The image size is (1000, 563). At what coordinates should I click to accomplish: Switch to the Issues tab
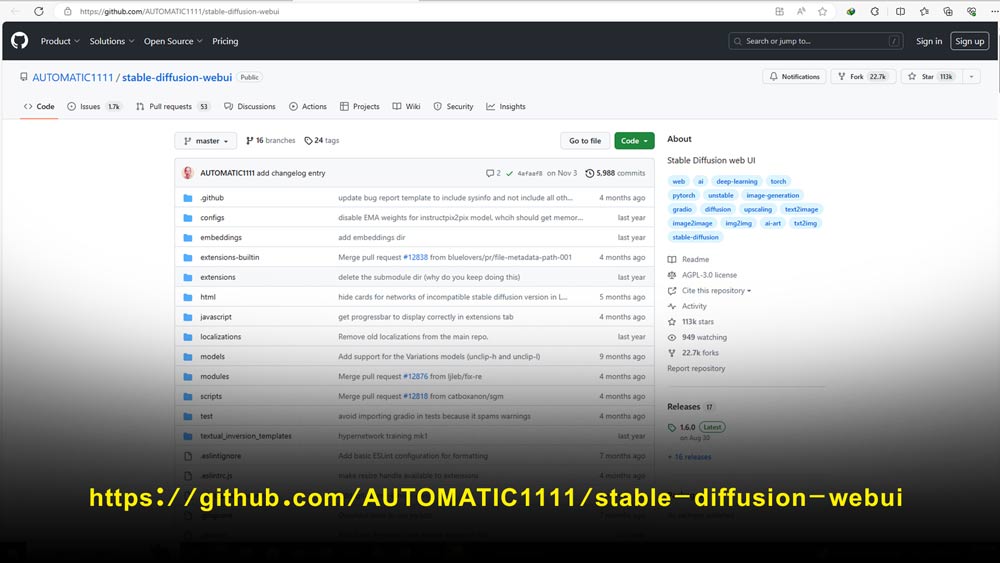(94, 106)
